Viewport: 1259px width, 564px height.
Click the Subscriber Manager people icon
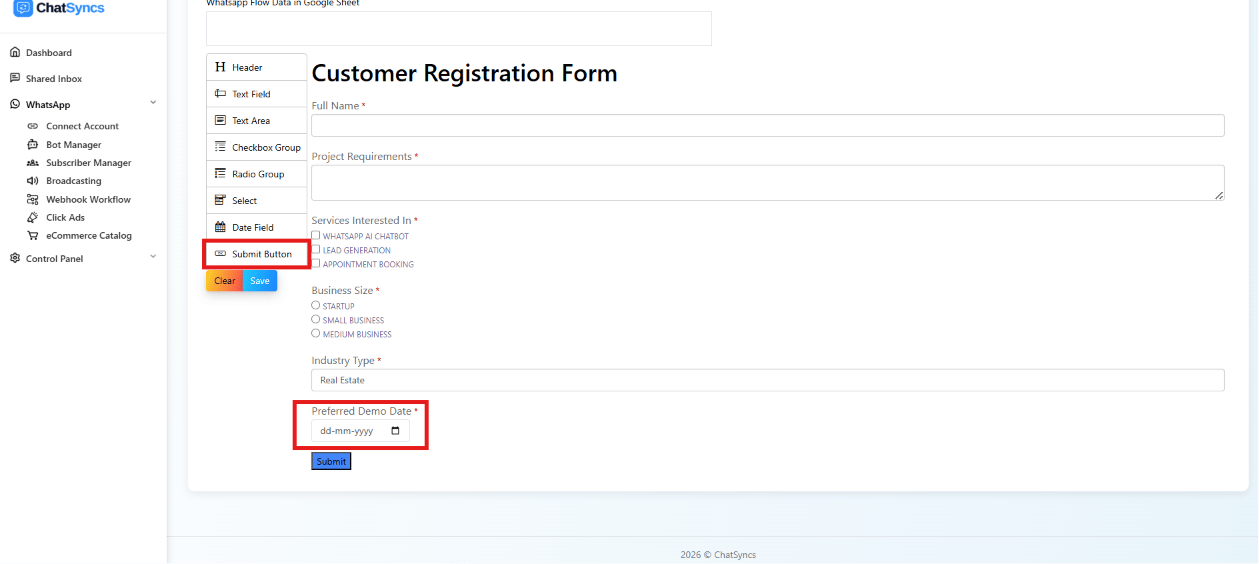click(x=33, y=163)
